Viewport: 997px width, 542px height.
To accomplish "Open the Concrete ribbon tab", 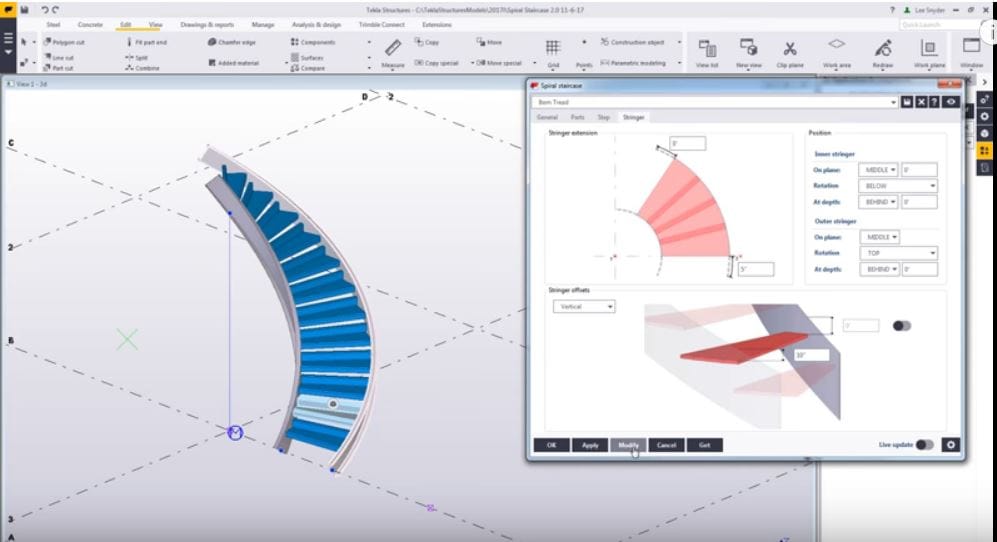I will coord(90,25).
